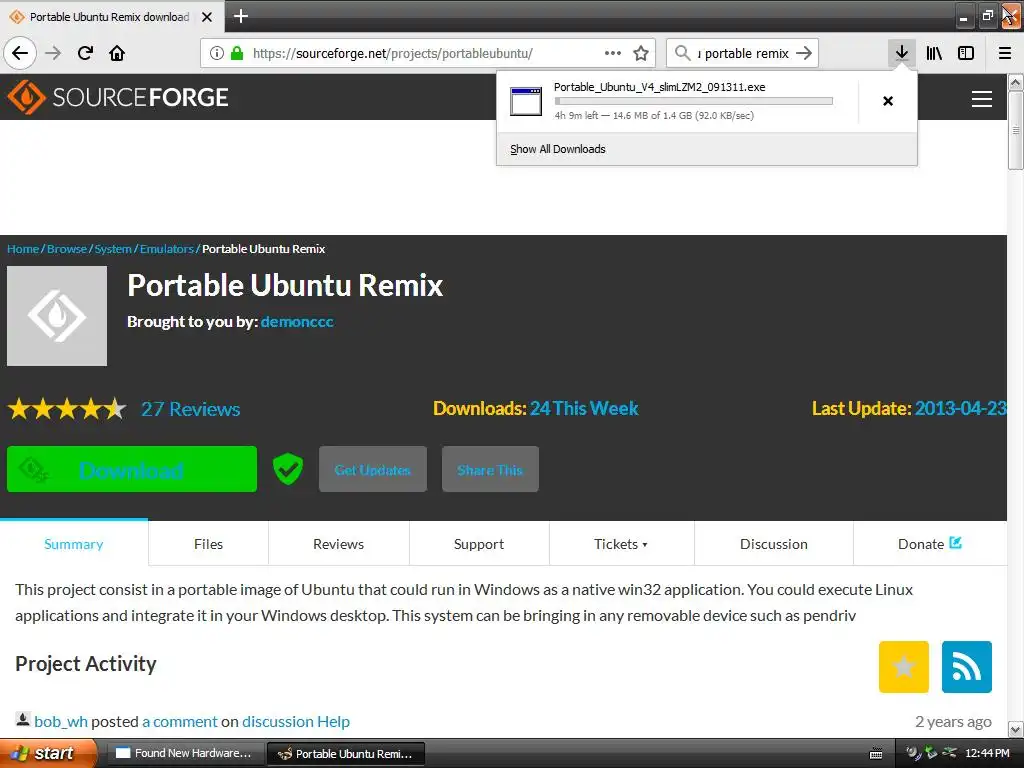This screenshot has width=1024, height=768.
Task: Click the download file exe icon
Action: [x=526, y=101]
